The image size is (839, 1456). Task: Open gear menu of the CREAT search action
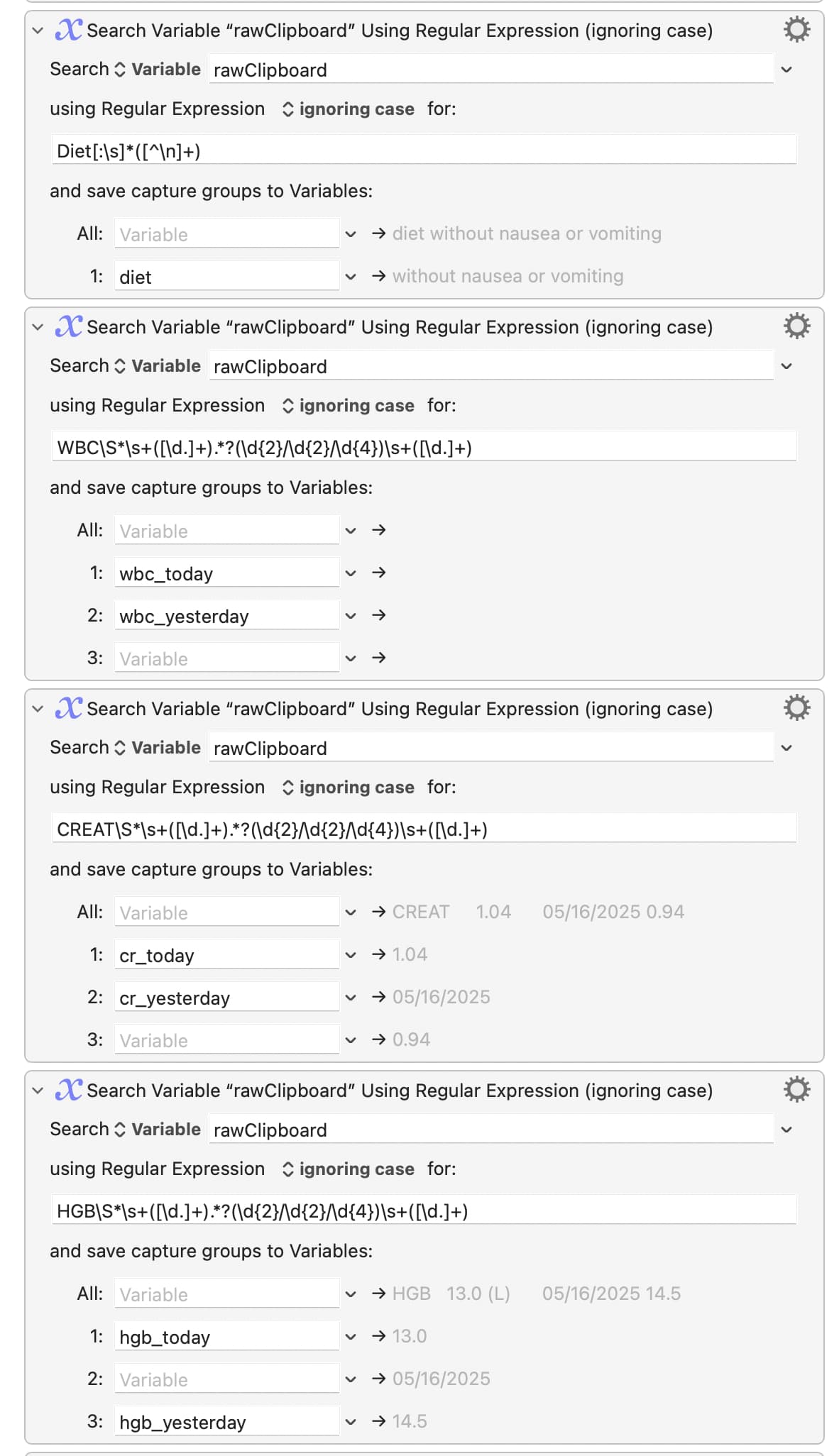coord(796,708)
